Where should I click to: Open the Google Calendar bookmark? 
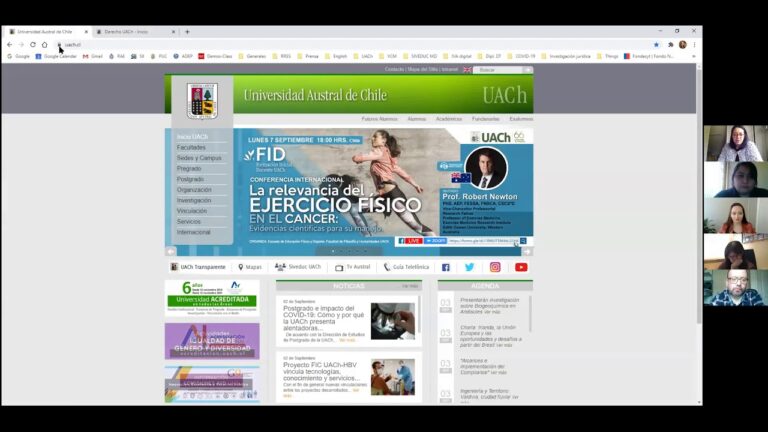pos(56,56)
